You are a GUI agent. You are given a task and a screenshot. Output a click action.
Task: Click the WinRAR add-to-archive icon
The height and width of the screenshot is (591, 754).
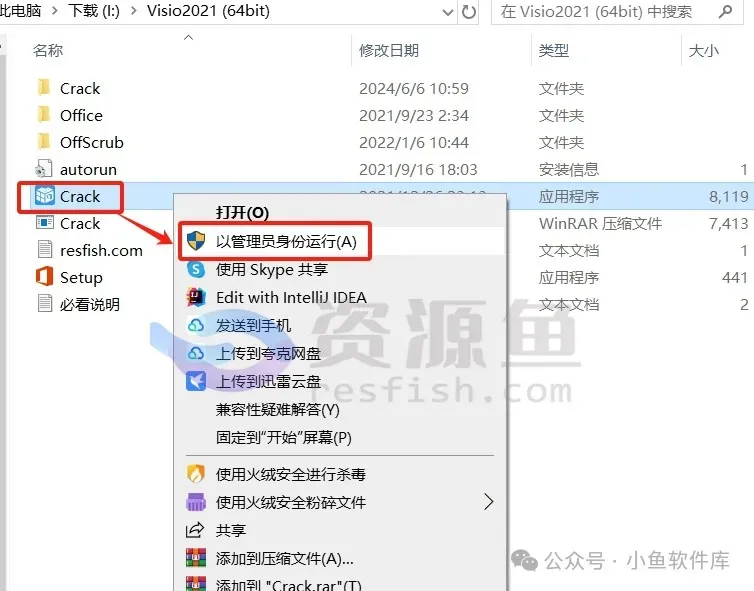196,558
